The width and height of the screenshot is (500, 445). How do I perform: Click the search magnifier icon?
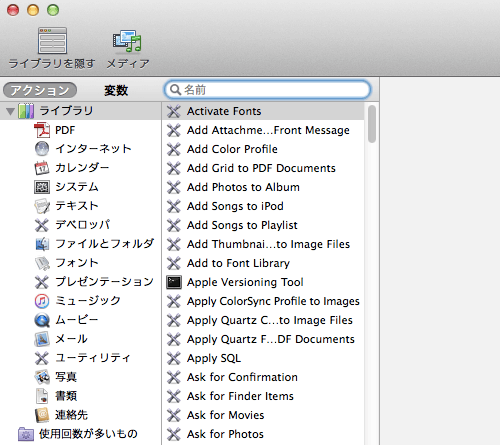coord(175,89)
